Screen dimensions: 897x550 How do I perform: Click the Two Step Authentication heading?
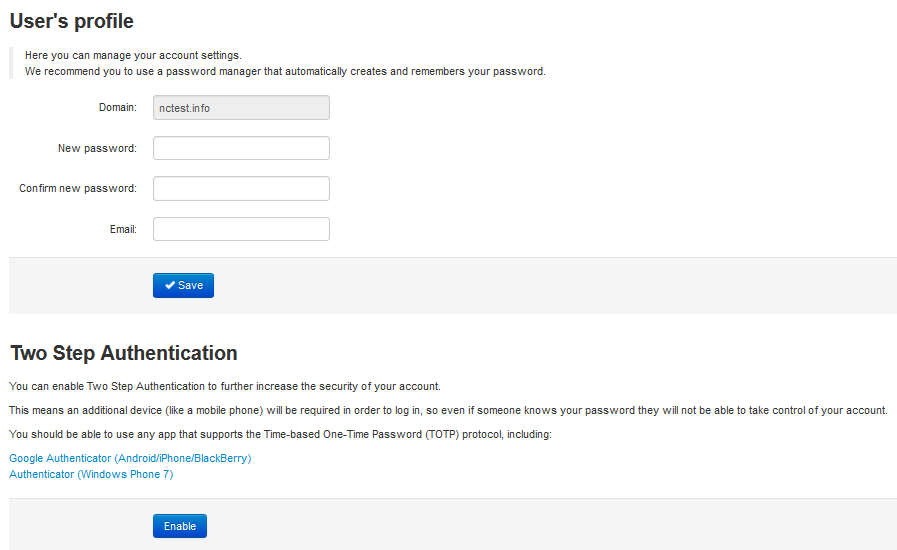coord(124,353)
